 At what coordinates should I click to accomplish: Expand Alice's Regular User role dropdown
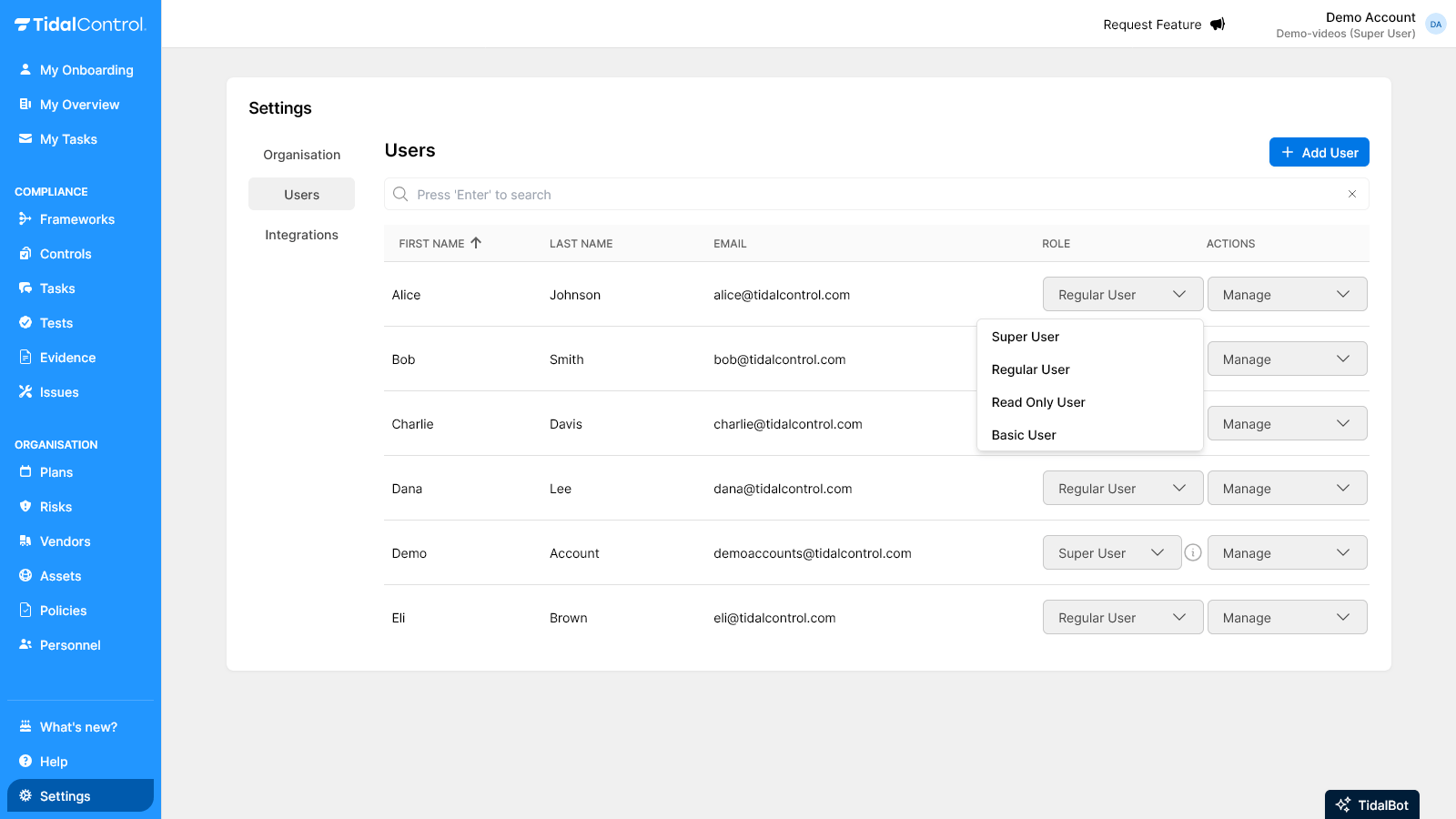[1122, 294]
